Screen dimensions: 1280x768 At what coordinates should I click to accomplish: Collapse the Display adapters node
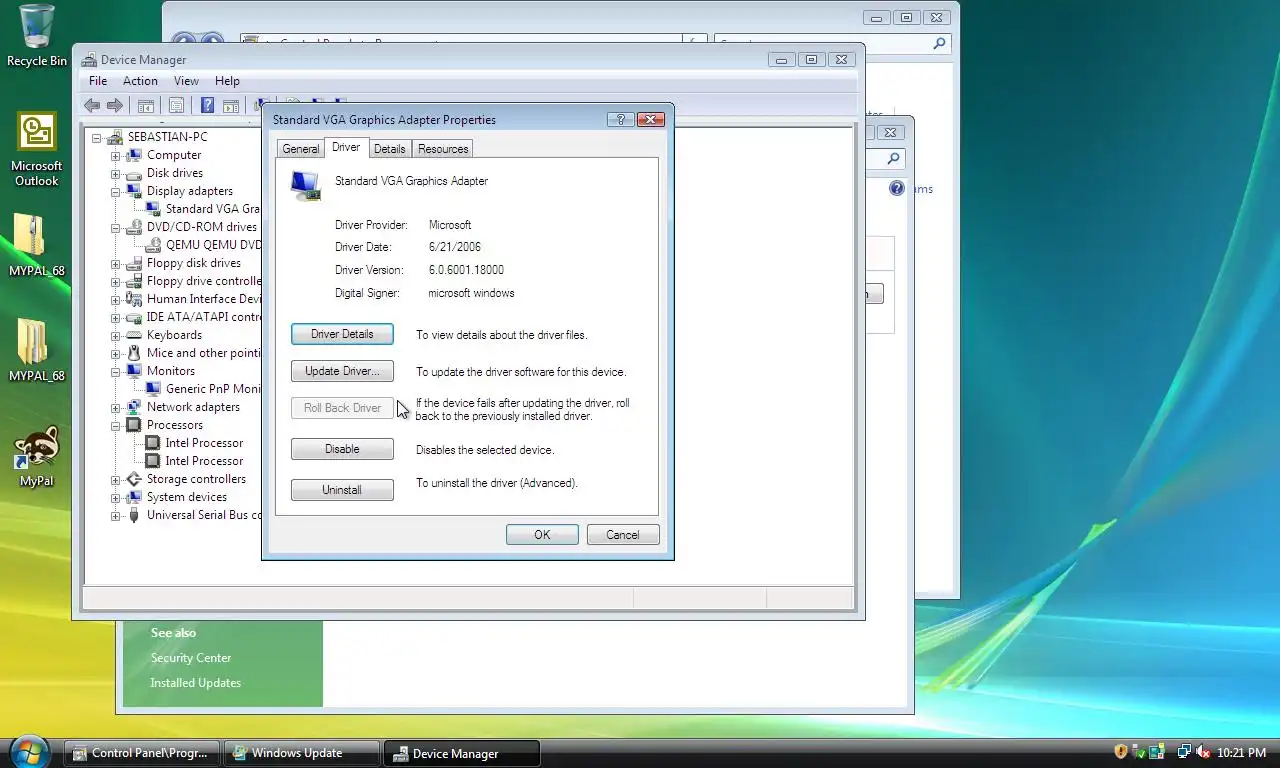115,191
